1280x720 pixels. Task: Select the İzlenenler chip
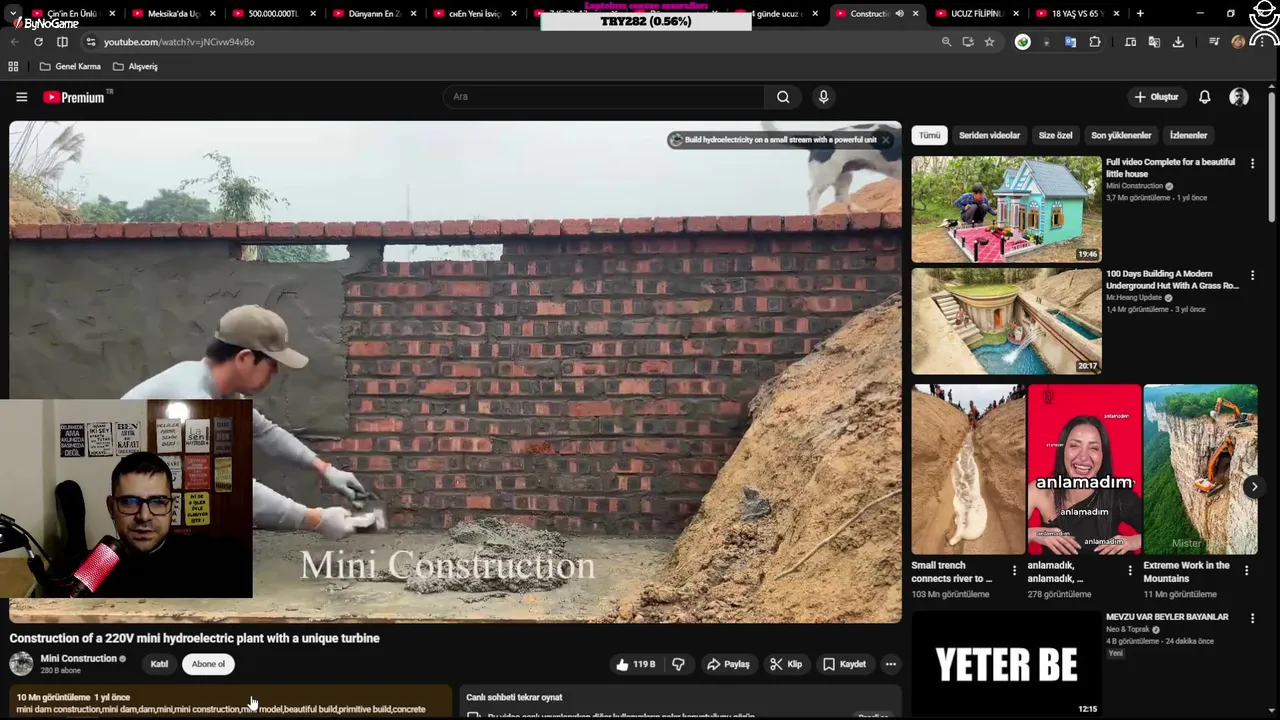click(1189, 135)
